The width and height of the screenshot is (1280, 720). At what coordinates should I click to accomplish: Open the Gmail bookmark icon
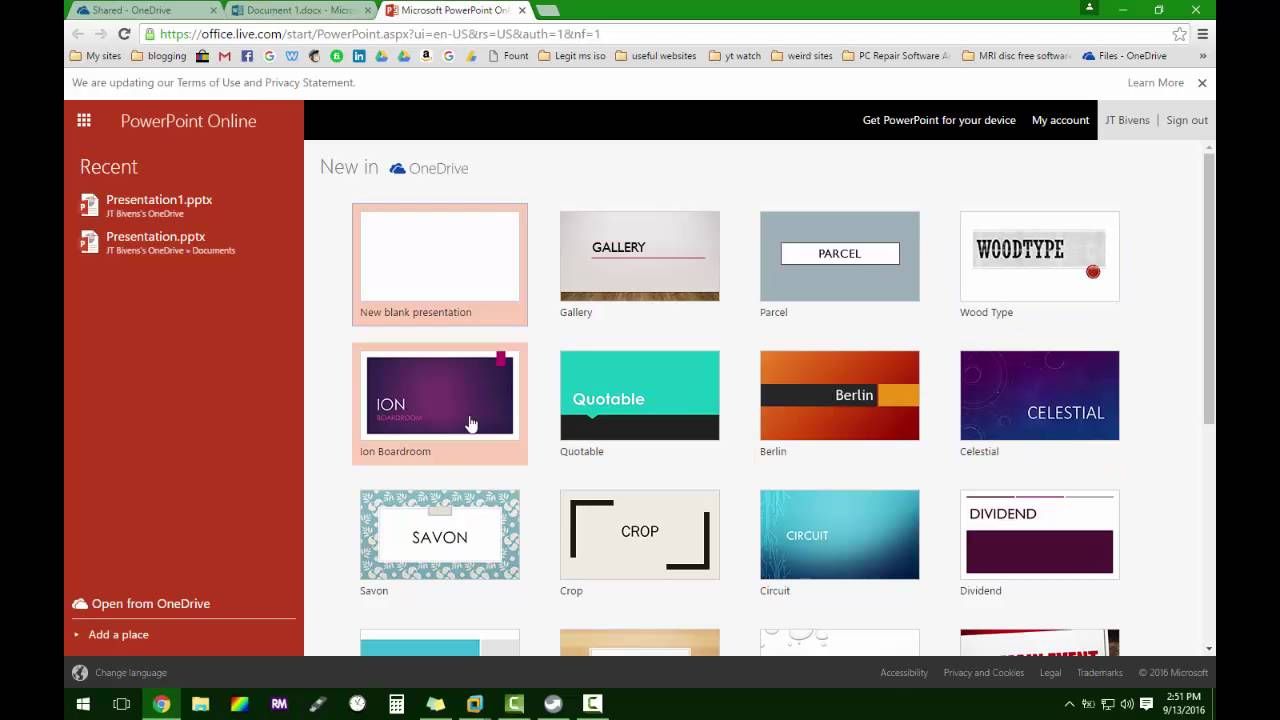(x=225, y=56)
